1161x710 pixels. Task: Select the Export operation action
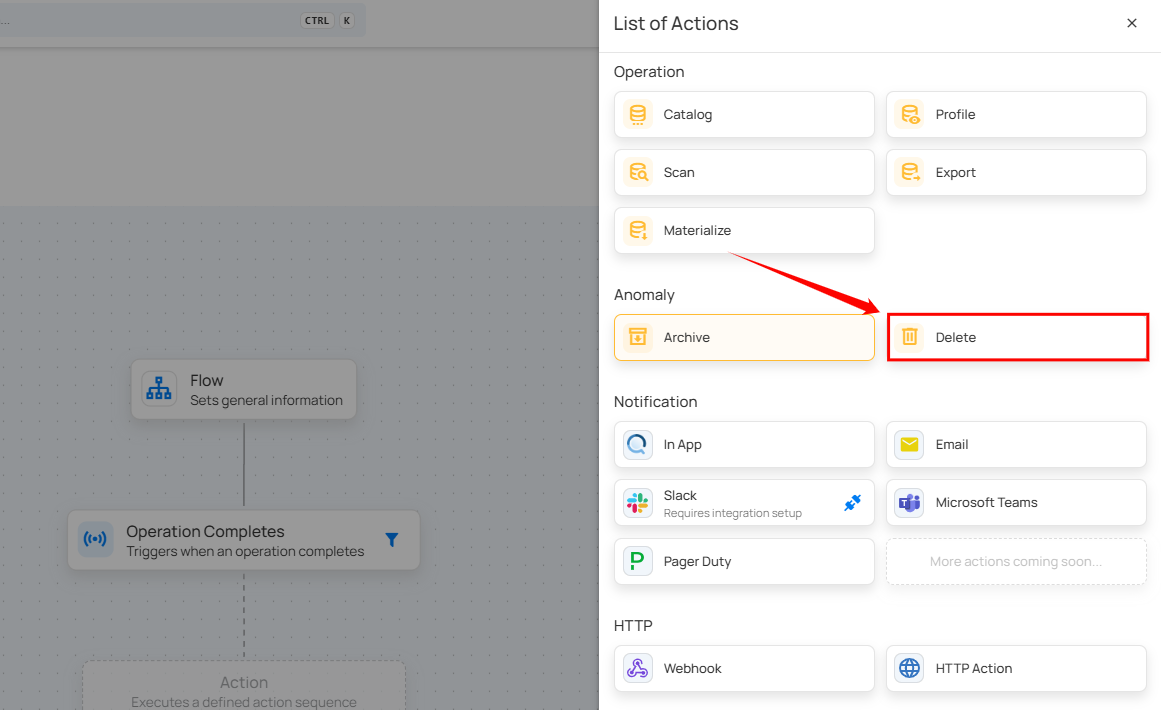[x=1016, y=173]
